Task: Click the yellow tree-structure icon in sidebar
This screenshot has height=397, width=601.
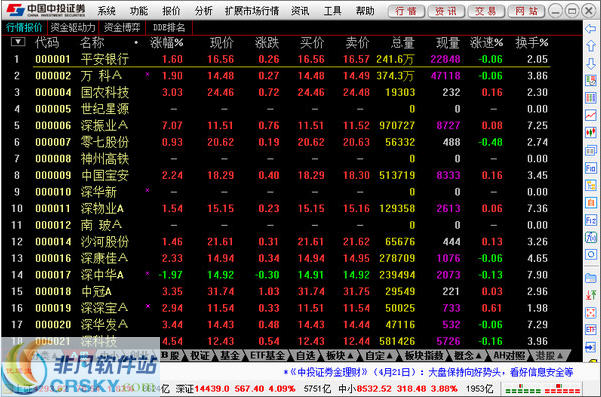Action: (x=591, y=185)
